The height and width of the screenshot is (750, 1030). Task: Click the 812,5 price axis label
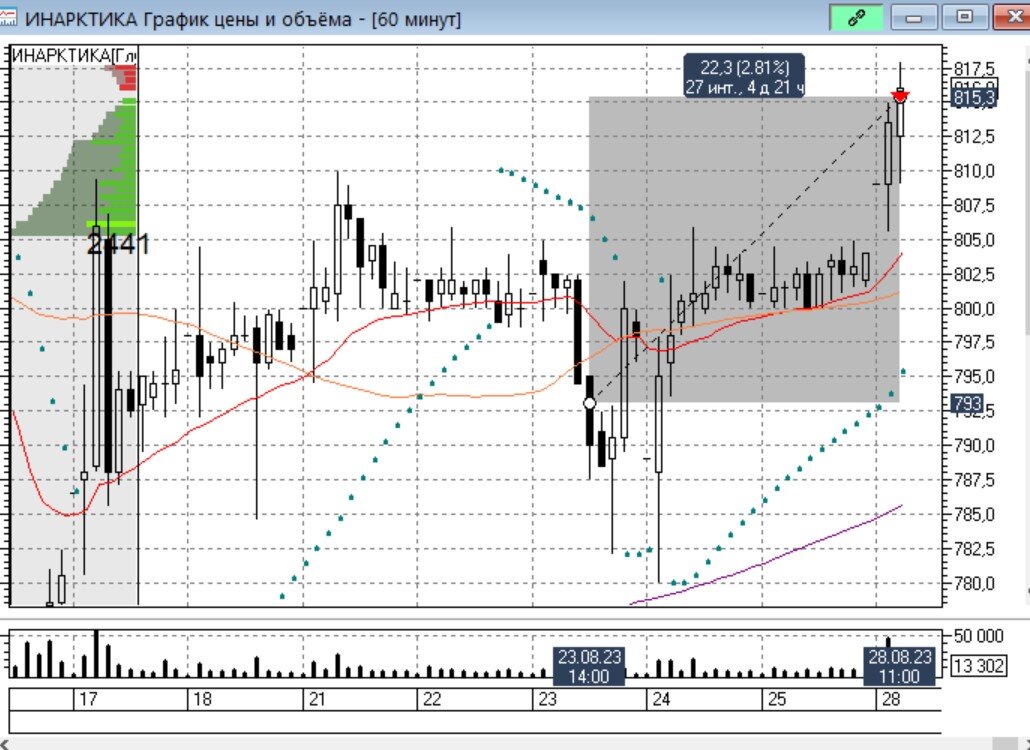click(974, 137)
